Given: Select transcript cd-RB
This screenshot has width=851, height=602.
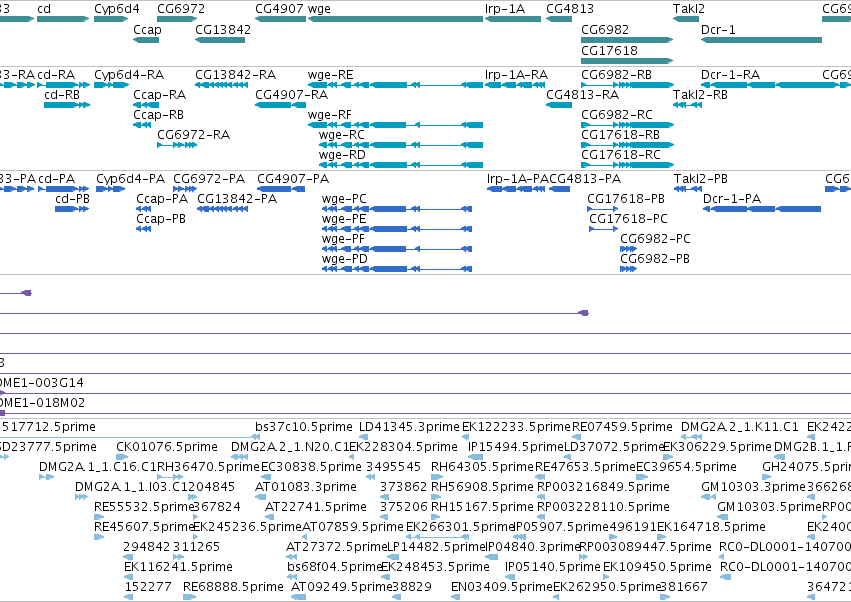Looking at the screenshot, I should pyautogui.click(x=62, y=94).
